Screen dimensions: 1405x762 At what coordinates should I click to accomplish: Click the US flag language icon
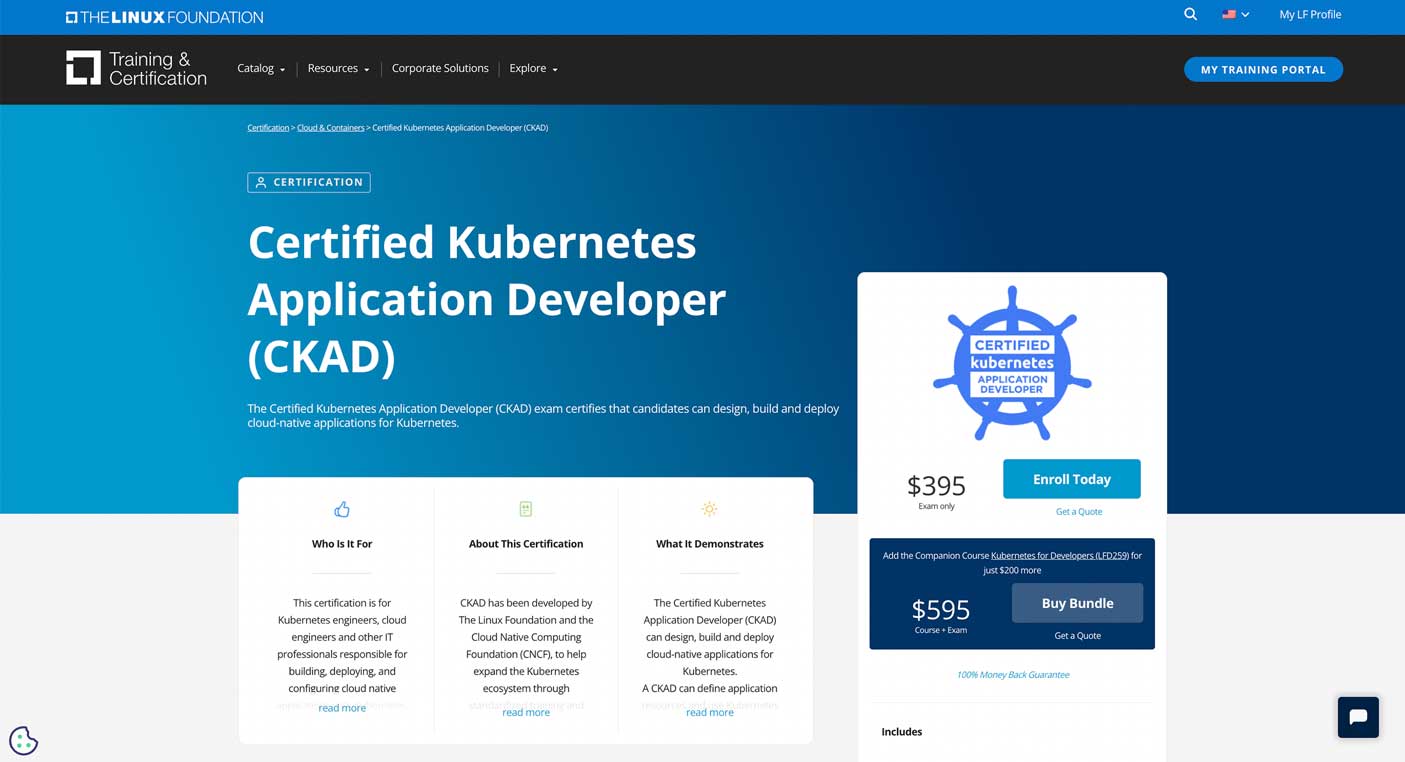pyautogui.click(x=1228, y=15)
